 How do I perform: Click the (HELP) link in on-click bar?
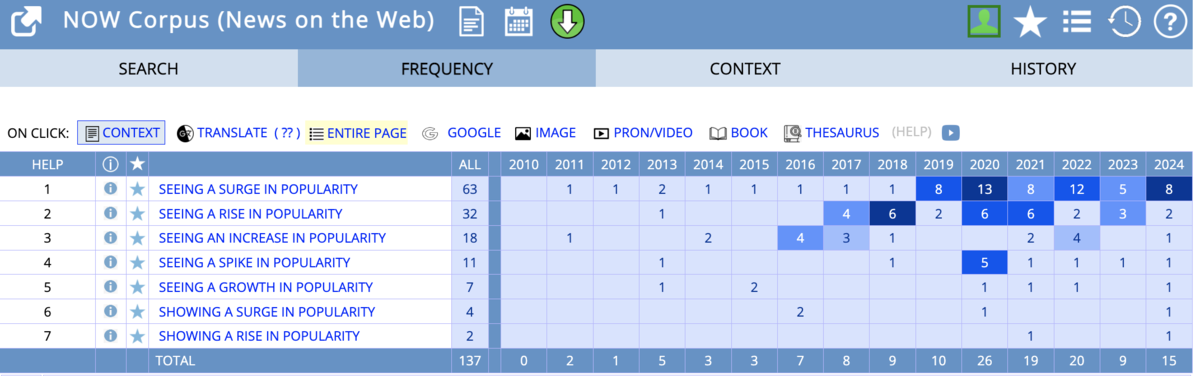click(911, 133)
